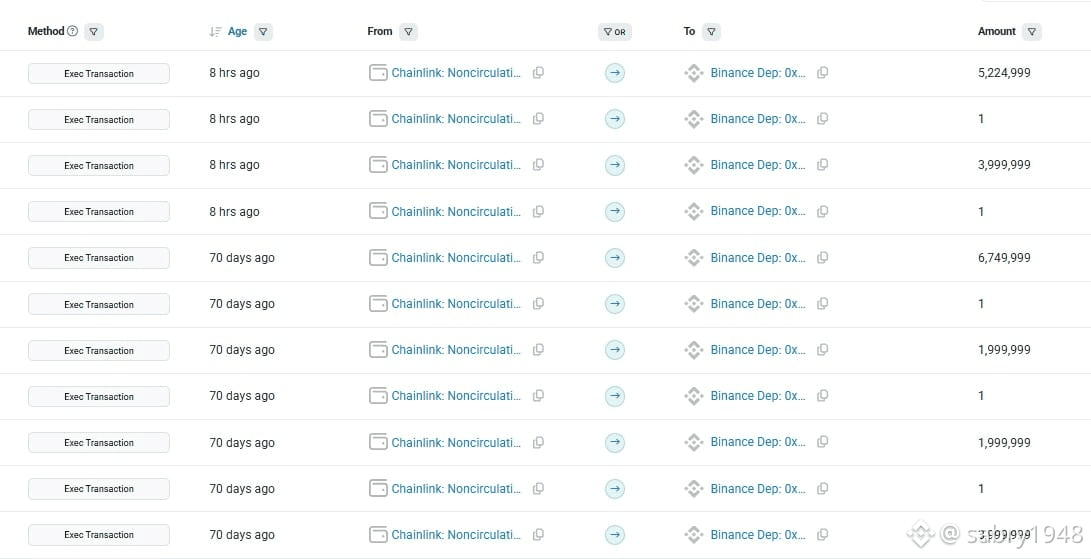Copy the To address in the 6,749,999 row
This screenshot has width=1091, height=559.
tap(823, 258)
